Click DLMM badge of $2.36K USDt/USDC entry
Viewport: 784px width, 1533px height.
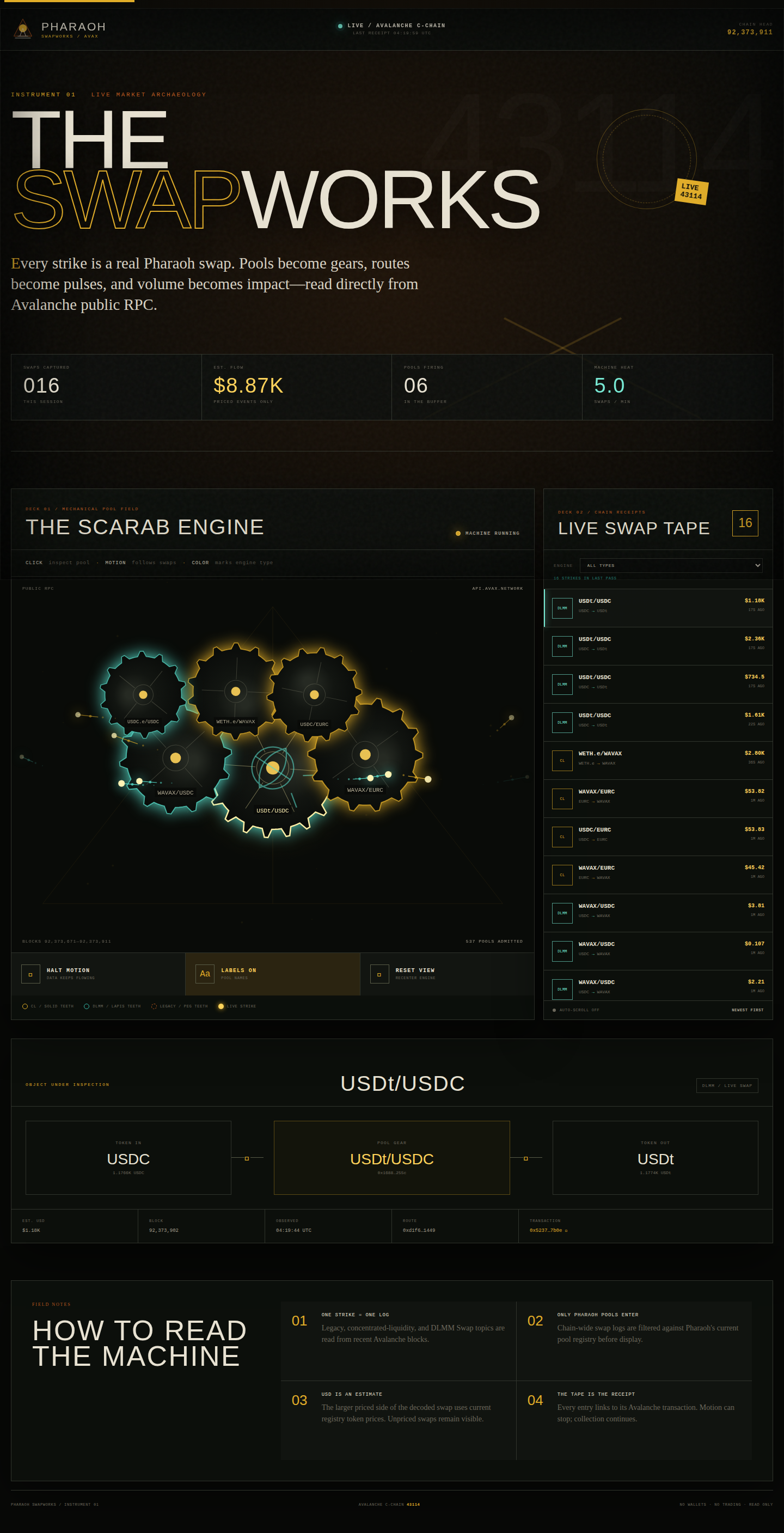562,646
